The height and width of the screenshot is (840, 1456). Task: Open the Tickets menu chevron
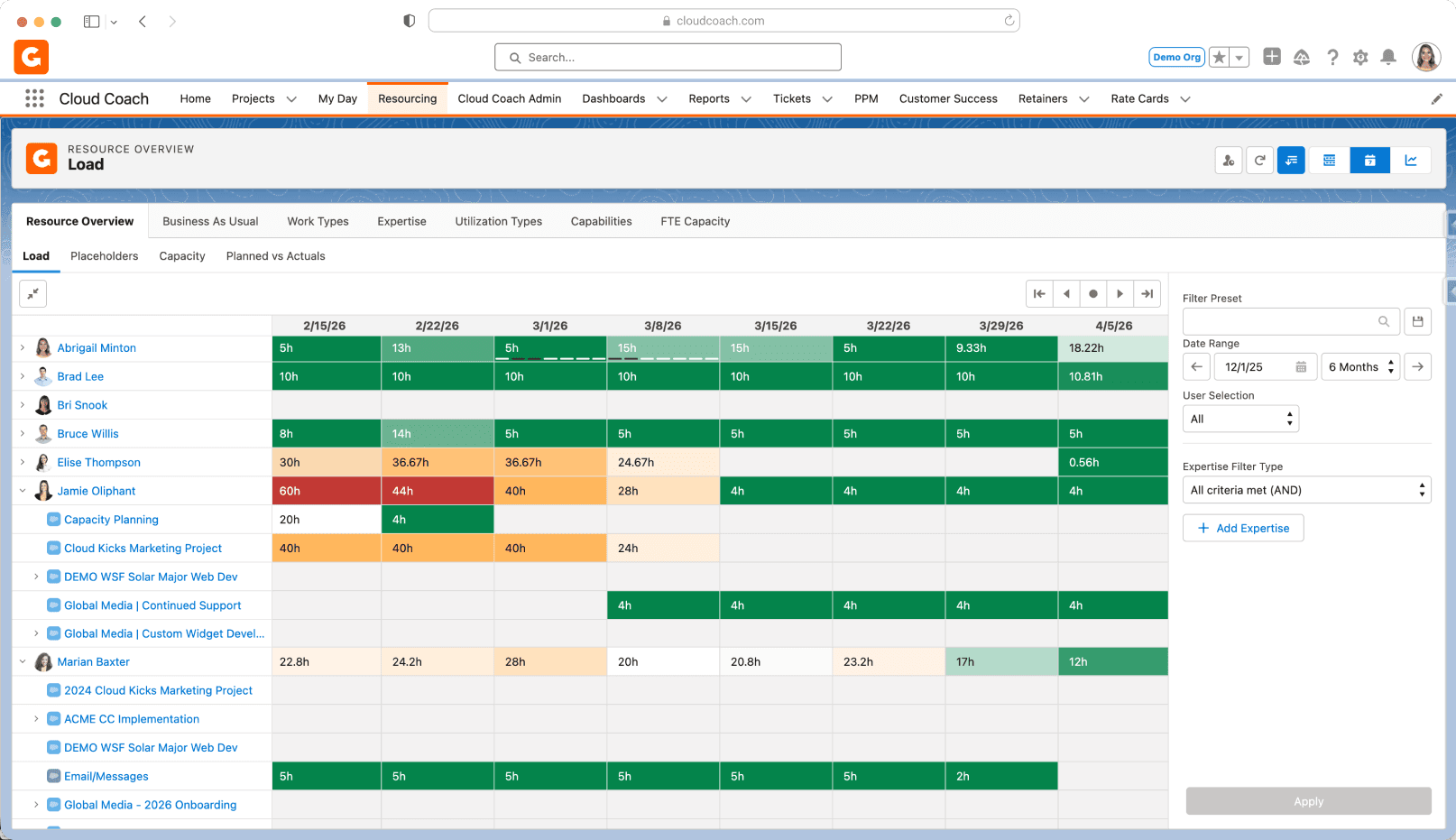[x=827, y=99]
